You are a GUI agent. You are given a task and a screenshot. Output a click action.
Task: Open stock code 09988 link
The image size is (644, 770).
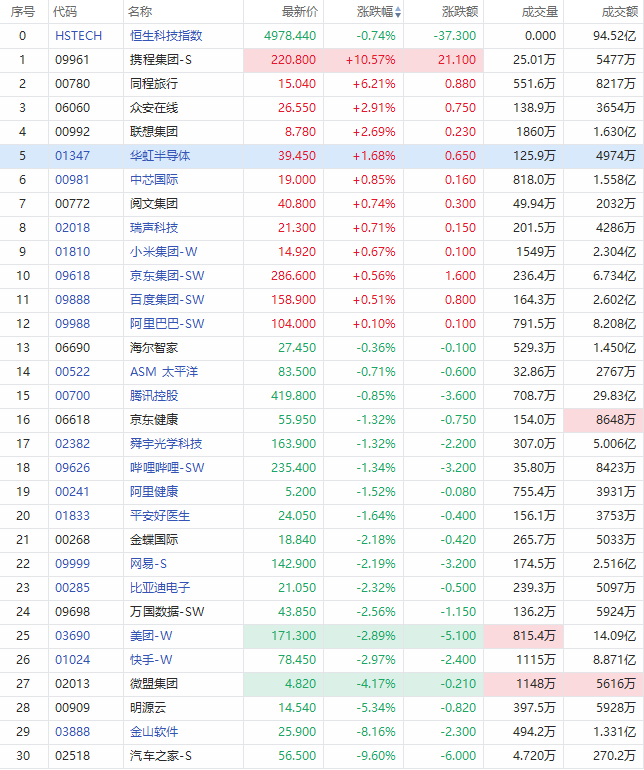[72, 324]
